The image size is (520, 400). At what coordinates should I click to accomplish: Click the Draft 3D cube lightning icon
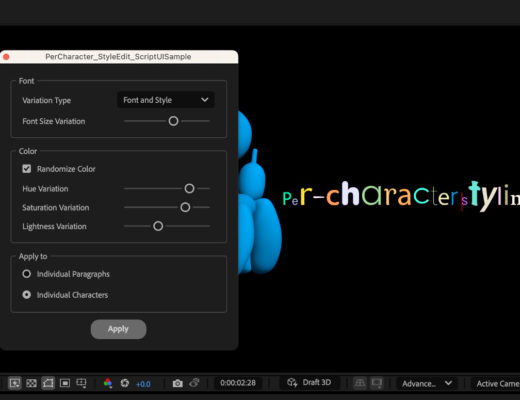292,382
